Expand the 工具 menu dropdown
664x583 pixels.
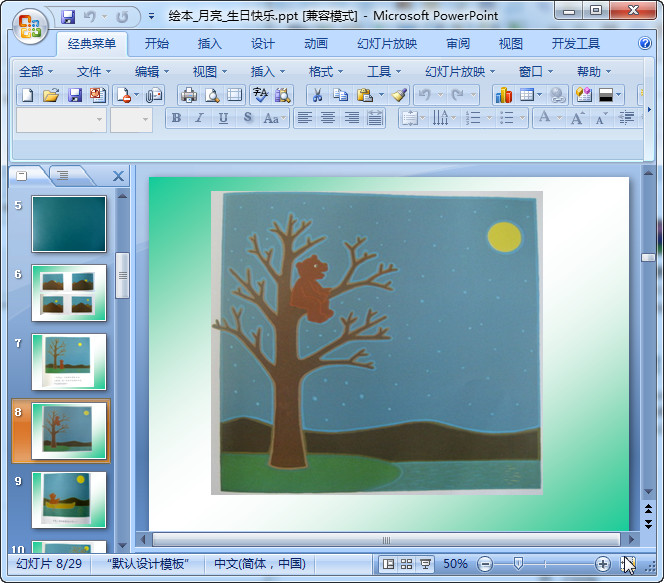coord(384,72)
